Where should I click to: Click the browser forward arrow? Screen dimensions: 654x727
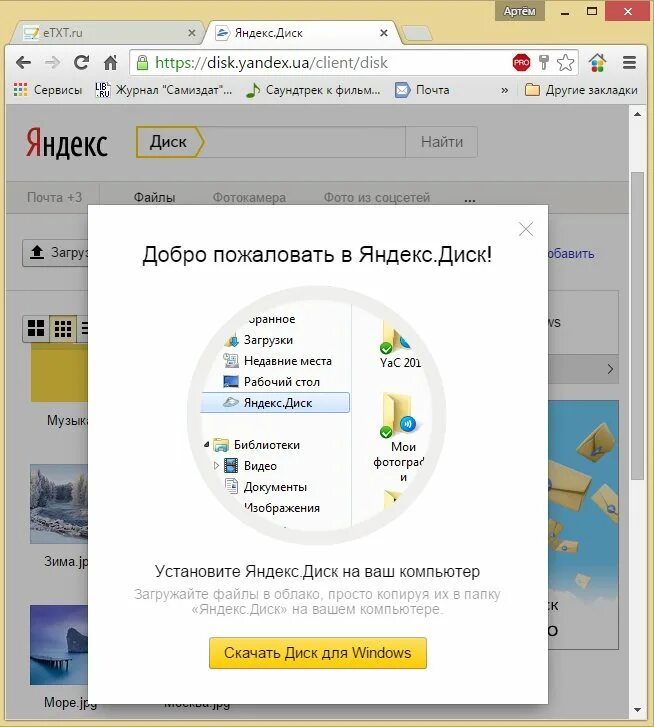pos(52,62)
